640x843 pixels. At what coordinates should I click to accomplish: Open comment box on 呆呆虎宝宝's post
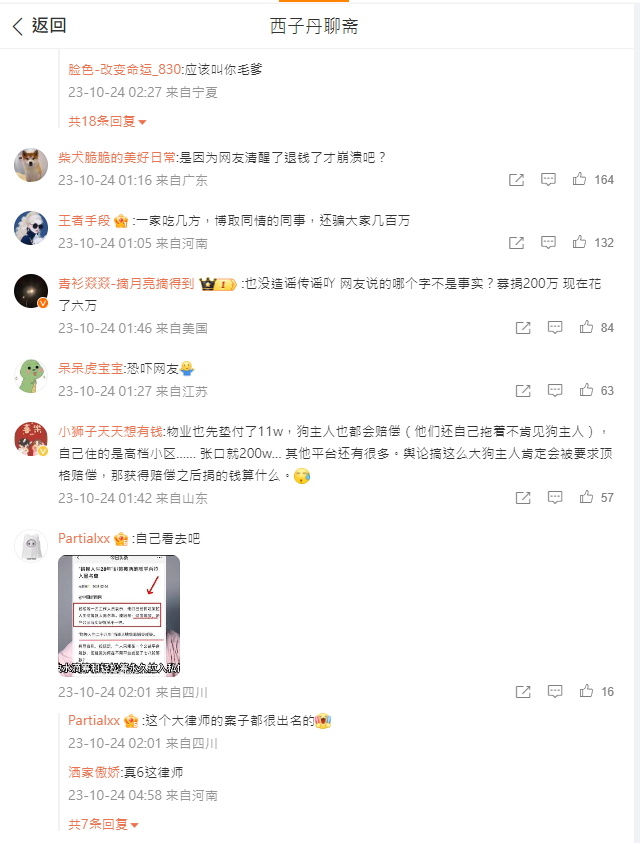point(554,390)
